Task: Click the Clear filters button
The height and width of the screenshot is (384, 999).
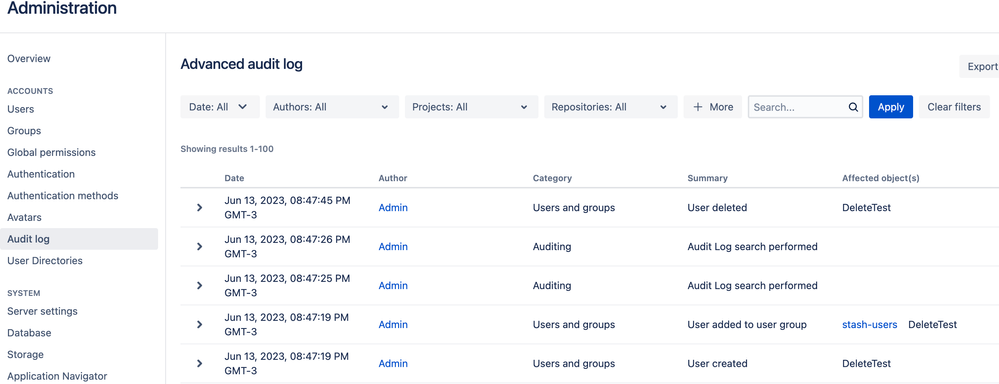Action: click(x=954, y=107)
